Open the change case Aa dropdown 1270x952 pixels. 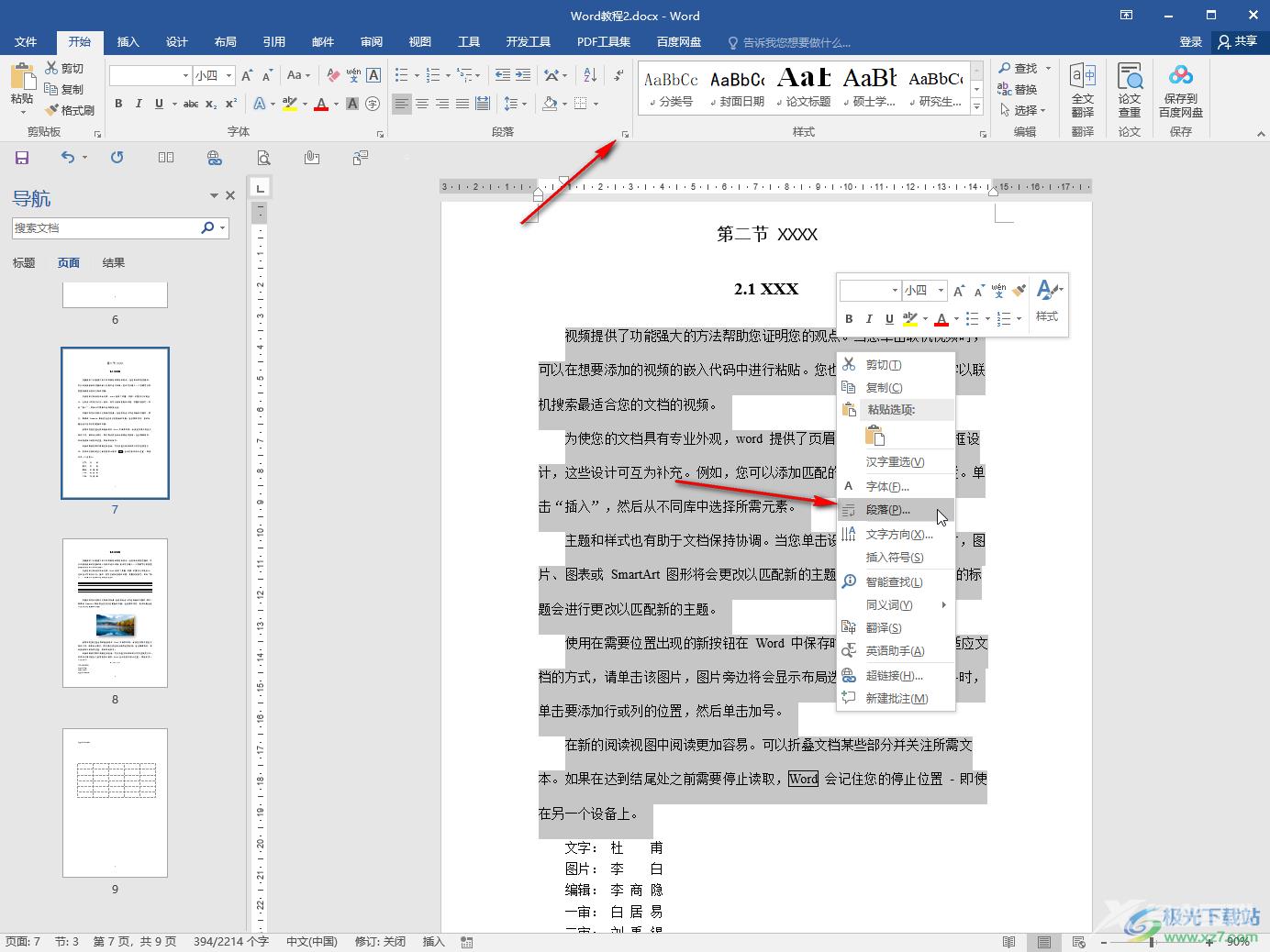point(298,75)
